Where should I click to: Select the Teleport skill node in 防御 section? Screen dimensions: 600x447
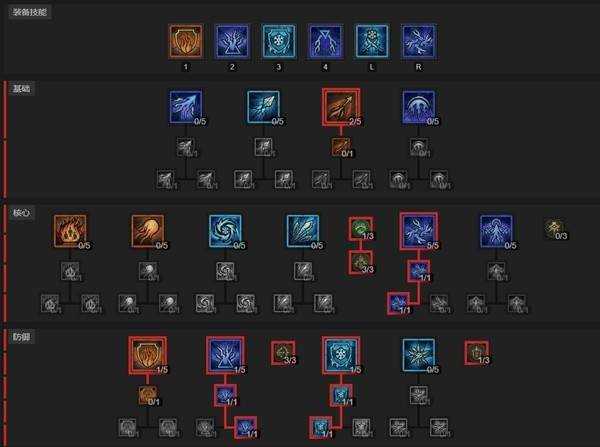(x=225, y=355)
